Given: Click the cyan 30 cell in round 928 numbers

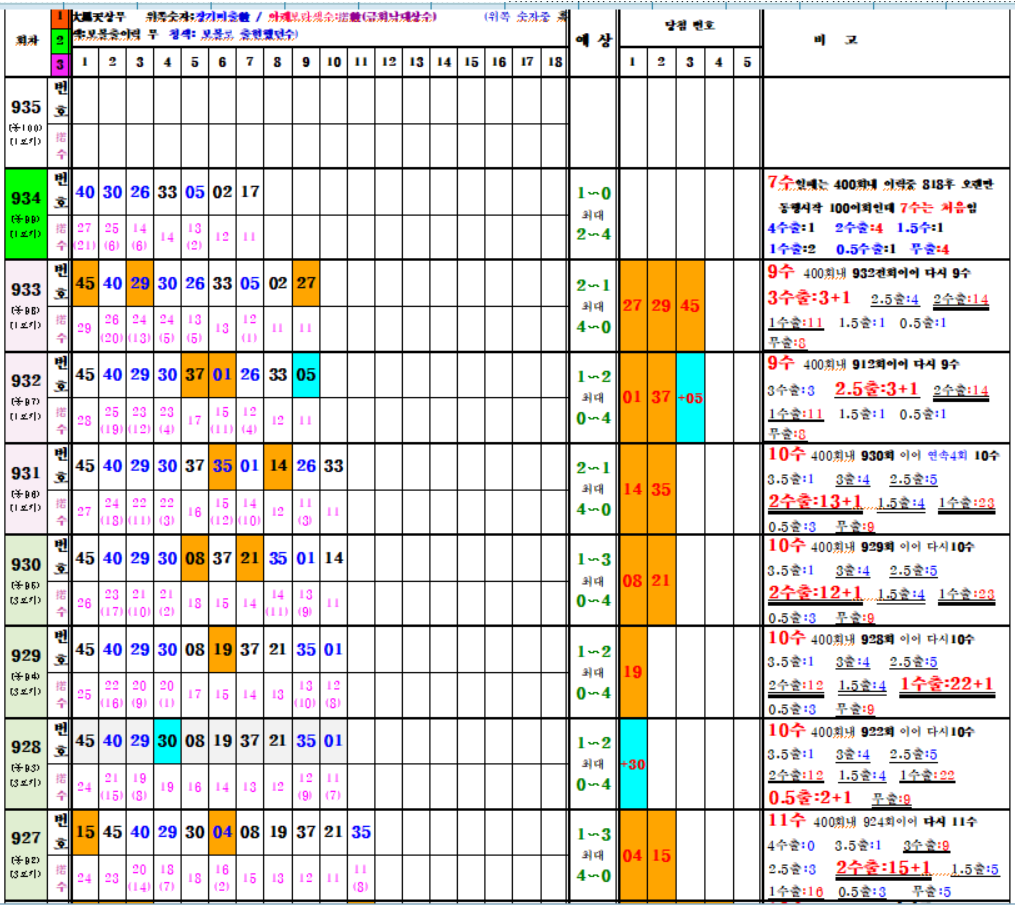Looking at the screenshot, I should 167,741.
